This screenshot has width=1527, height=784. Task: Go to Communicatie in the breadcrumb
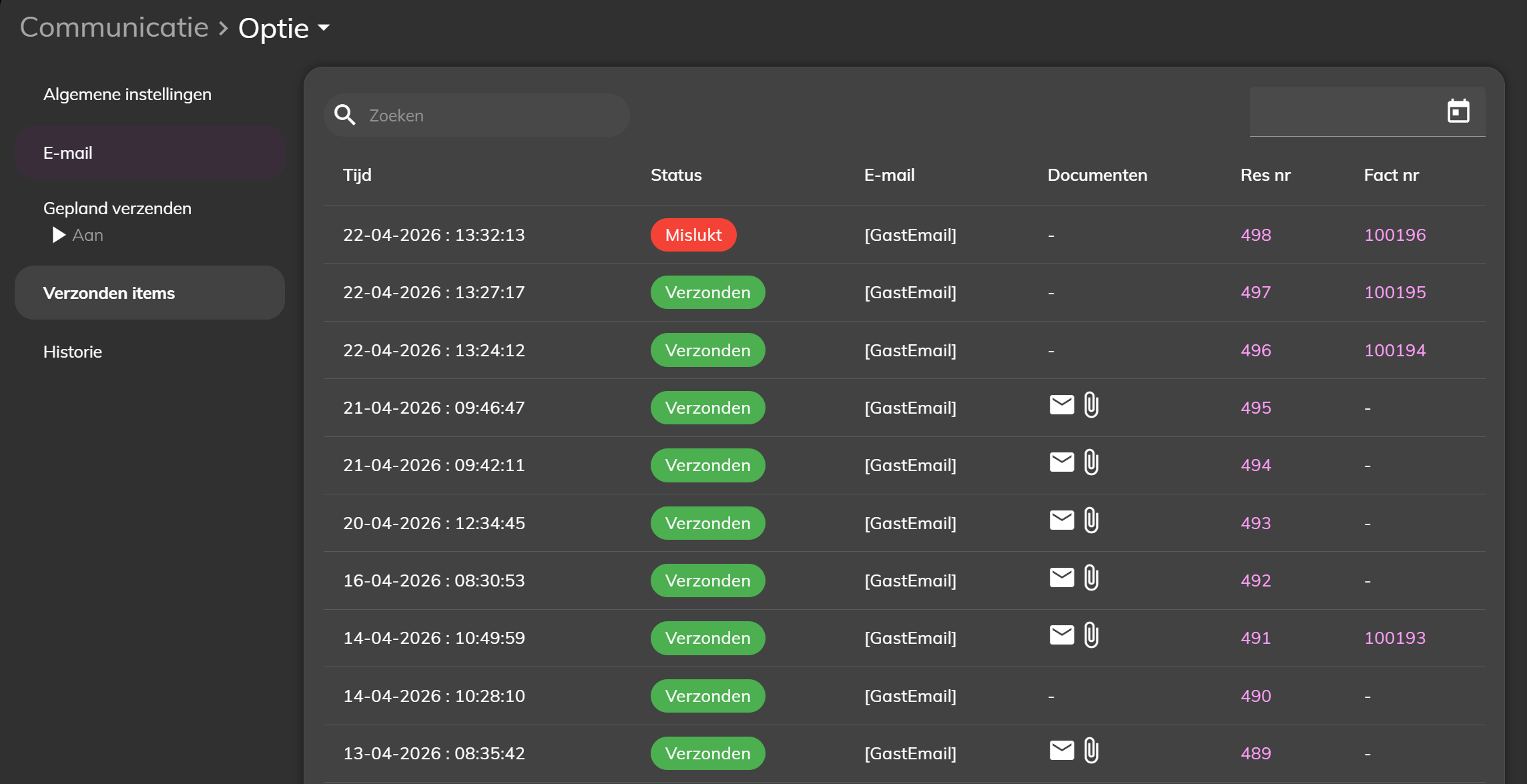point(114,27)
